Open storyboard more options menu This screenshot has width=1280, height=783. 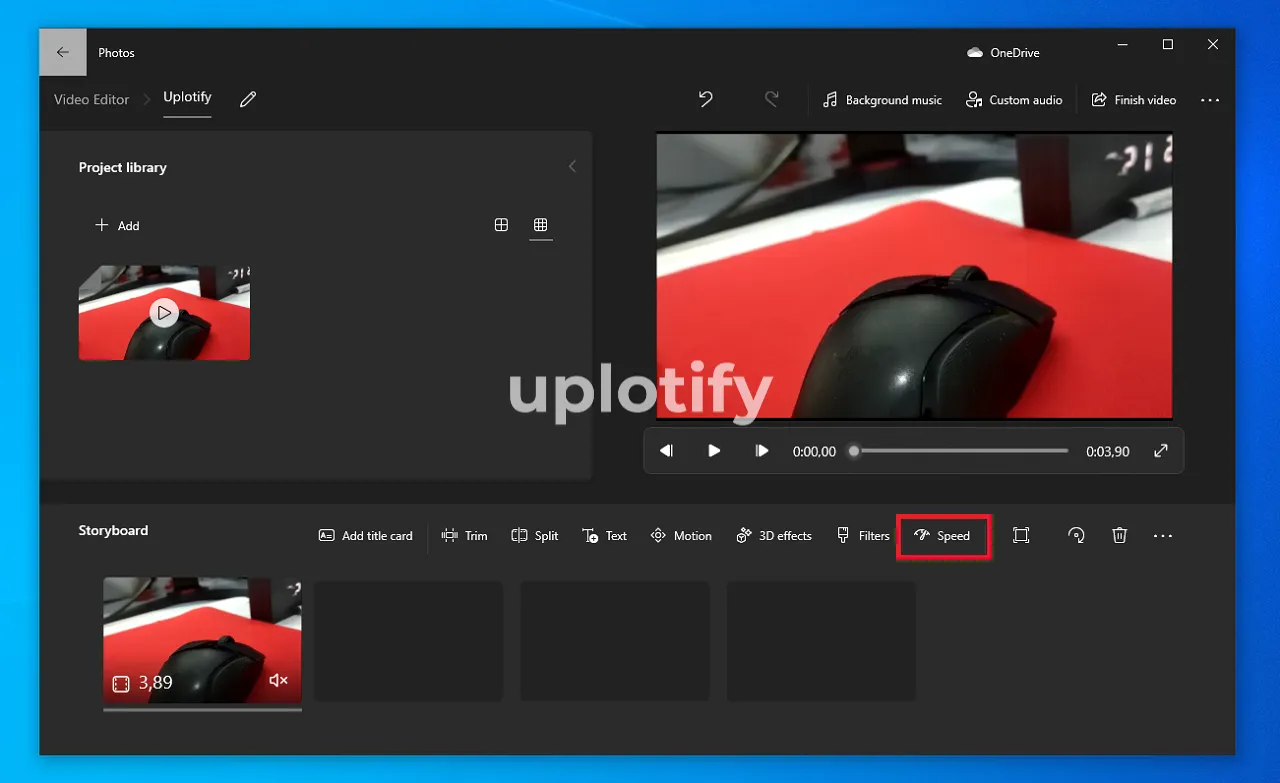(x=1162, y=536)
